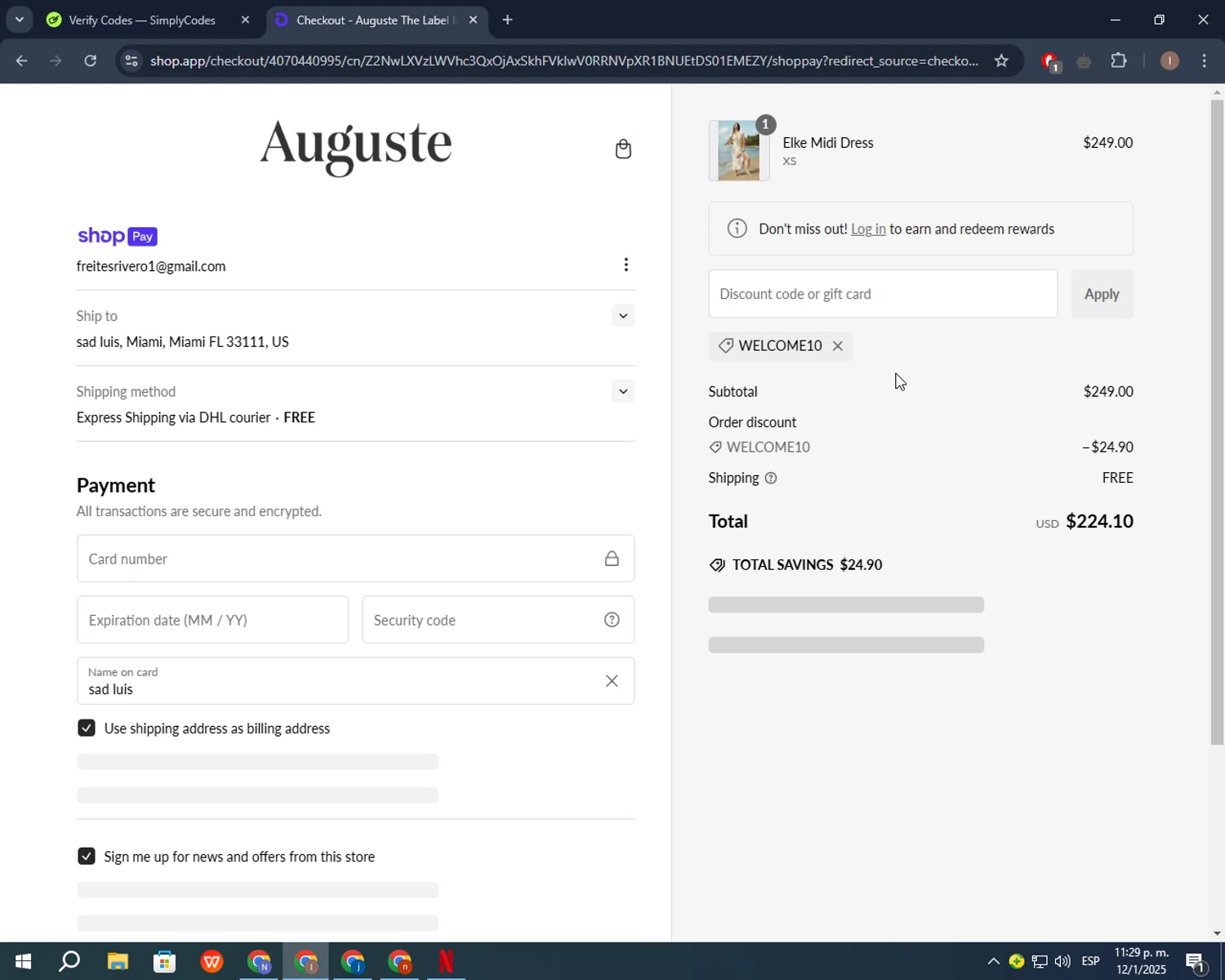Remove the WELCOME10 discount code

click(x=837, y=345)
